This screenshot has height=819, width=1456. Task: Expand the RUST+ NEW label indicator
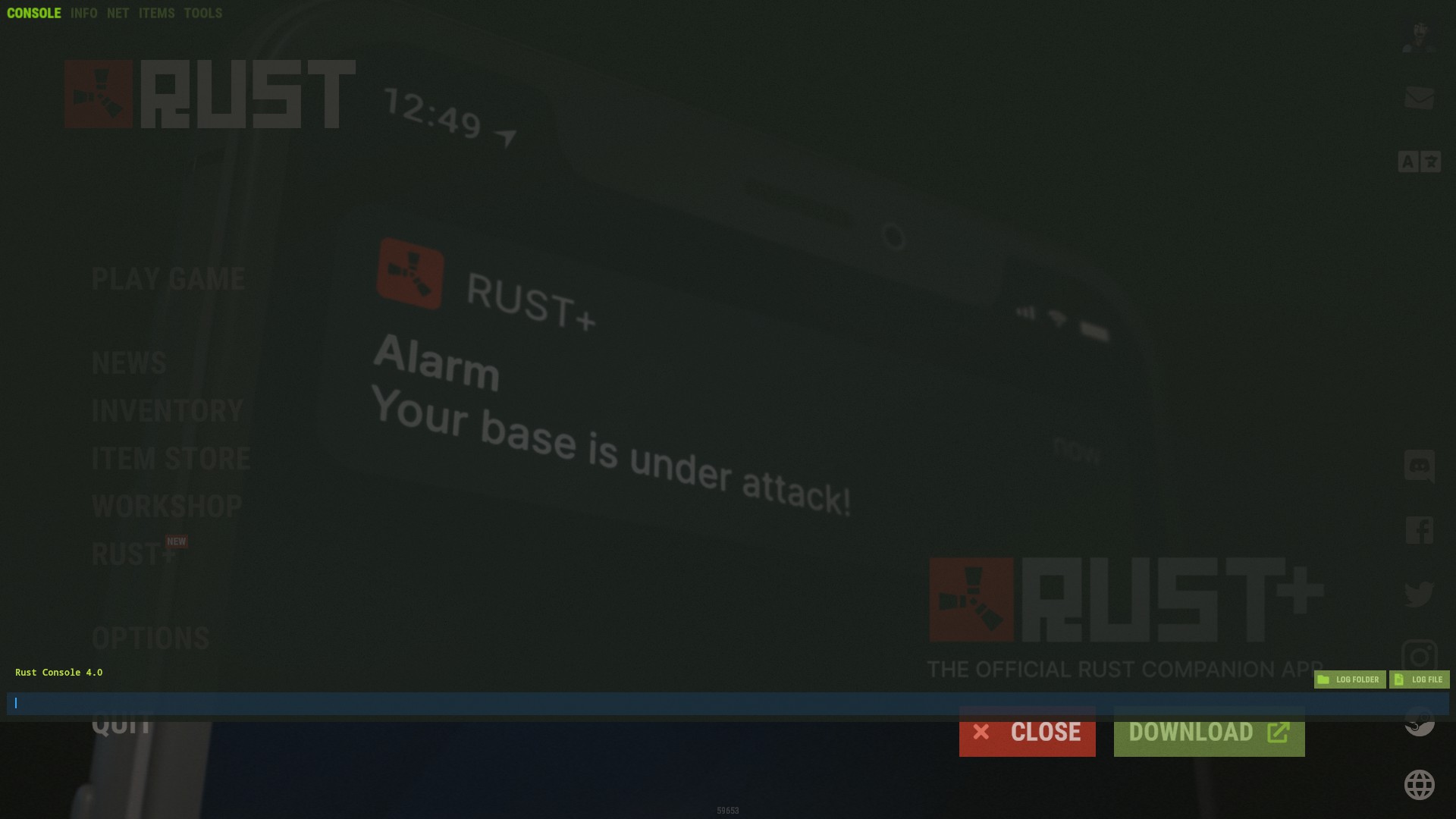[x=176, y=541]
